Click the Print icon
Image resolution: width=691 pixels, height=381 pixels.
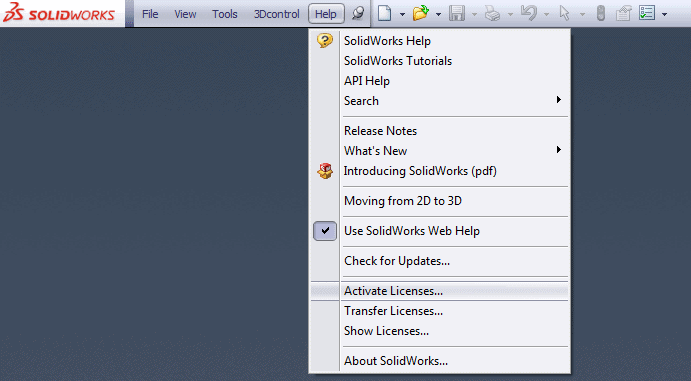(x=493, y=14)
